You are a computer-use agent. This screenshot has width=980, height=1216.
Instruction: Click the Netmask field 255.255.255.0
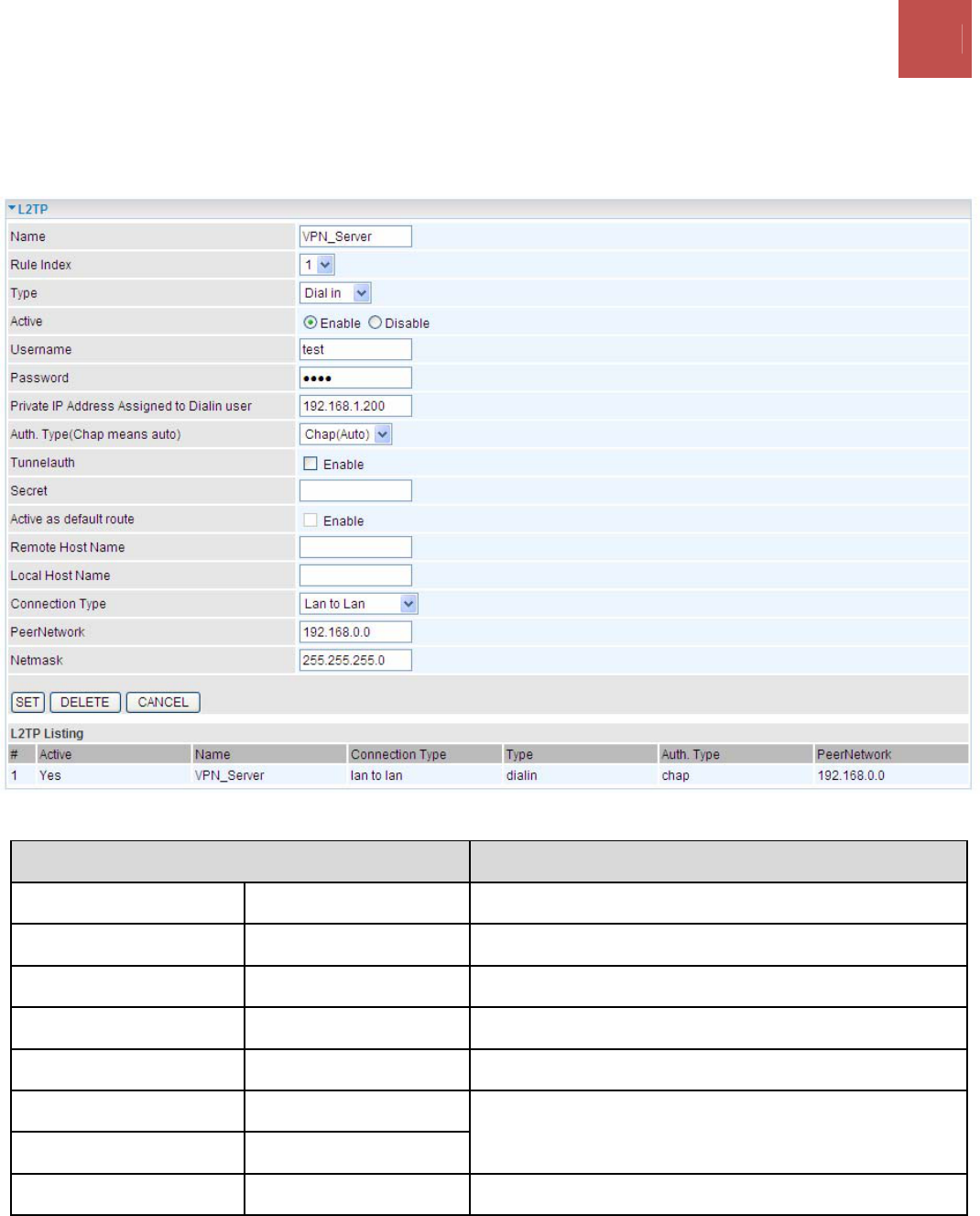coord(355,661)
